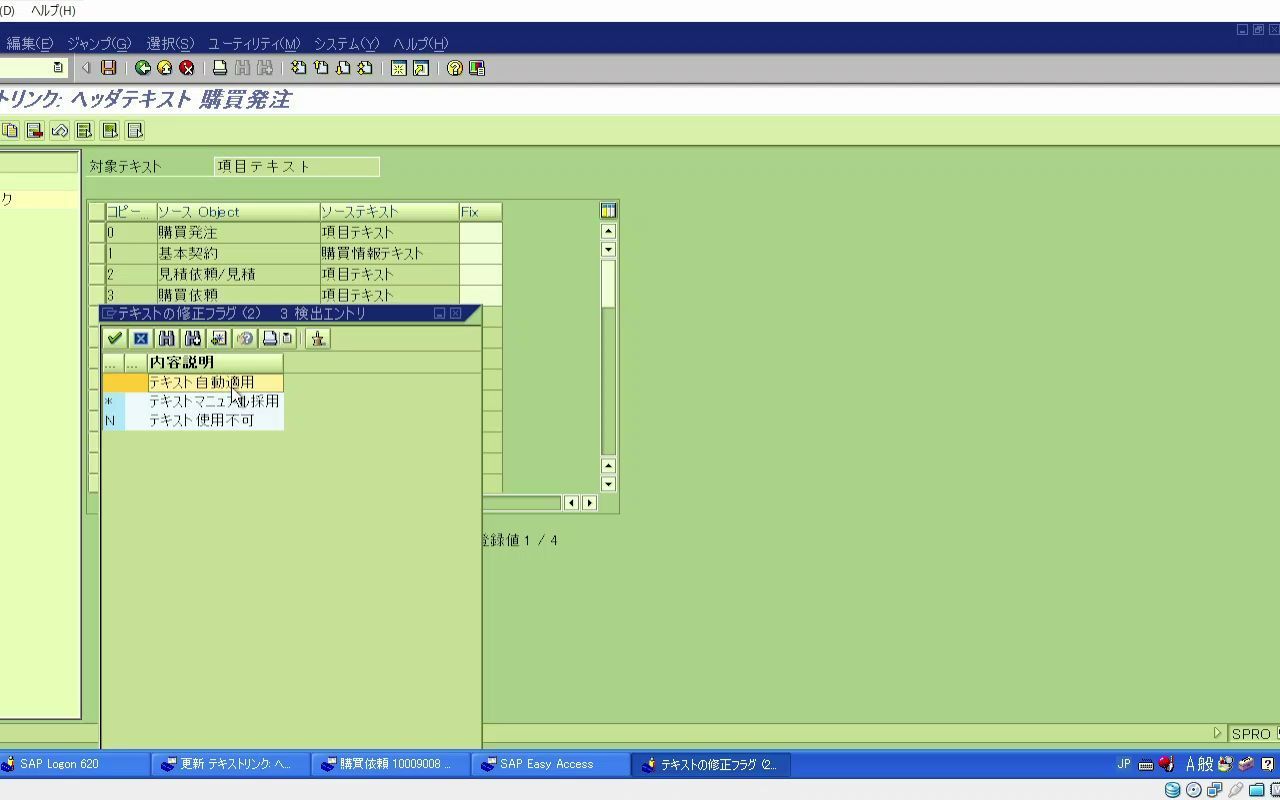Screen dimensions: 1280x800
Task: Click the binoculars Find icon in popup
Action: (x=167, y=338)
